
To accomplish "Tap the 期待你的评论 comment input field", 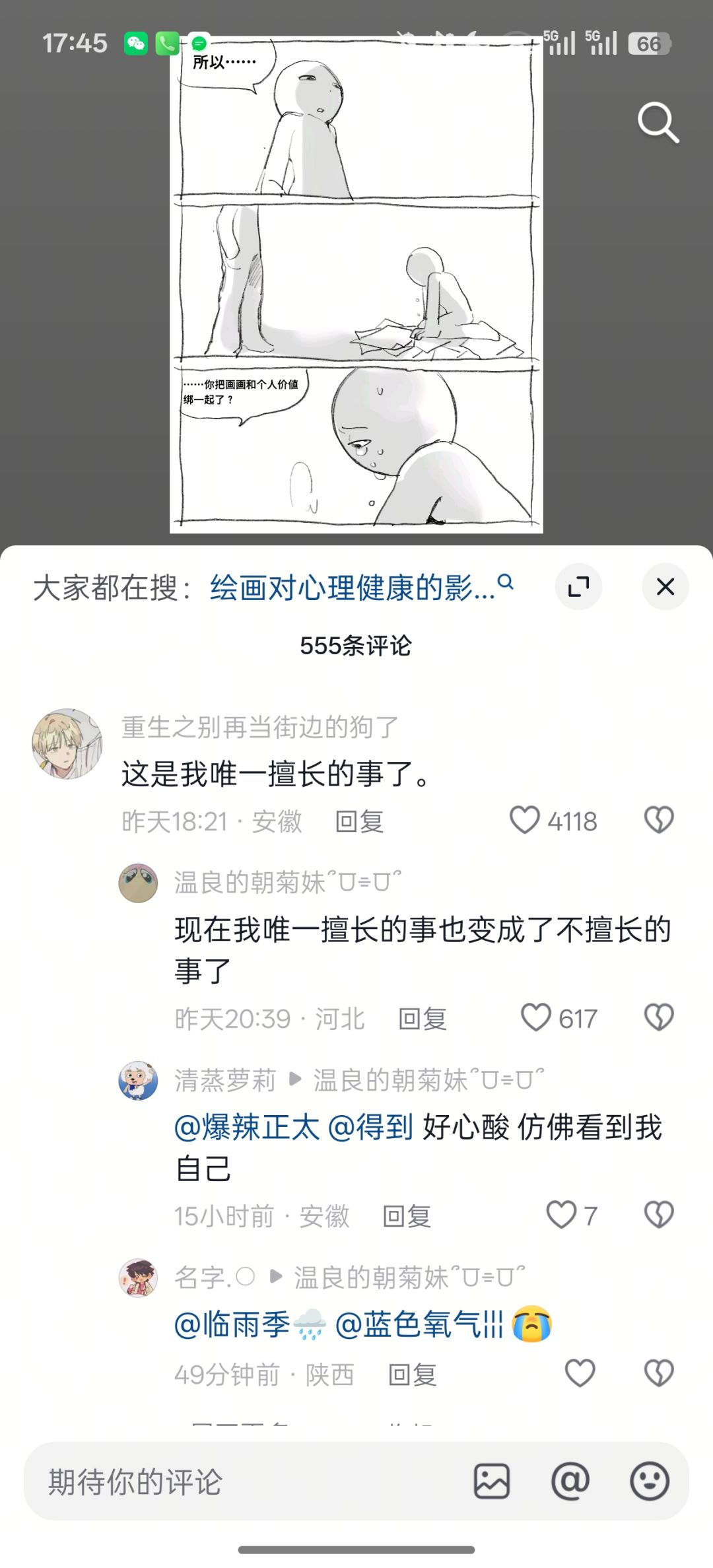I will (x=251, y=1482).
